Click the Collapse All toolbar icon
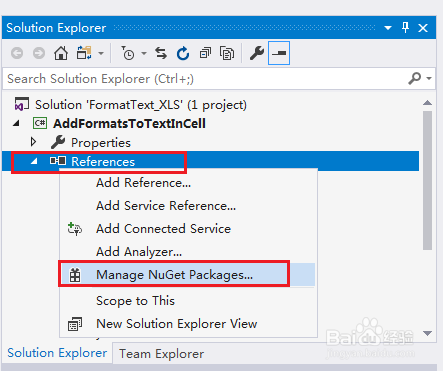 coord(205,53)
